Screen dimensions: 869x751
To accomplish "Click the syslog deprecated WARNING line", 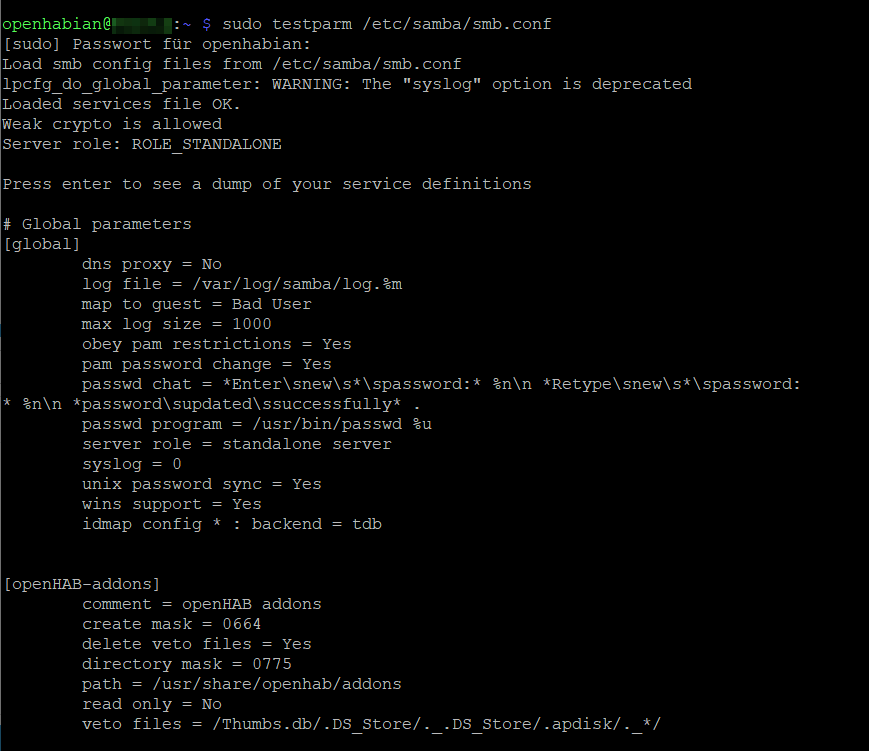I will pyautogui.click(x=346, y=84).
